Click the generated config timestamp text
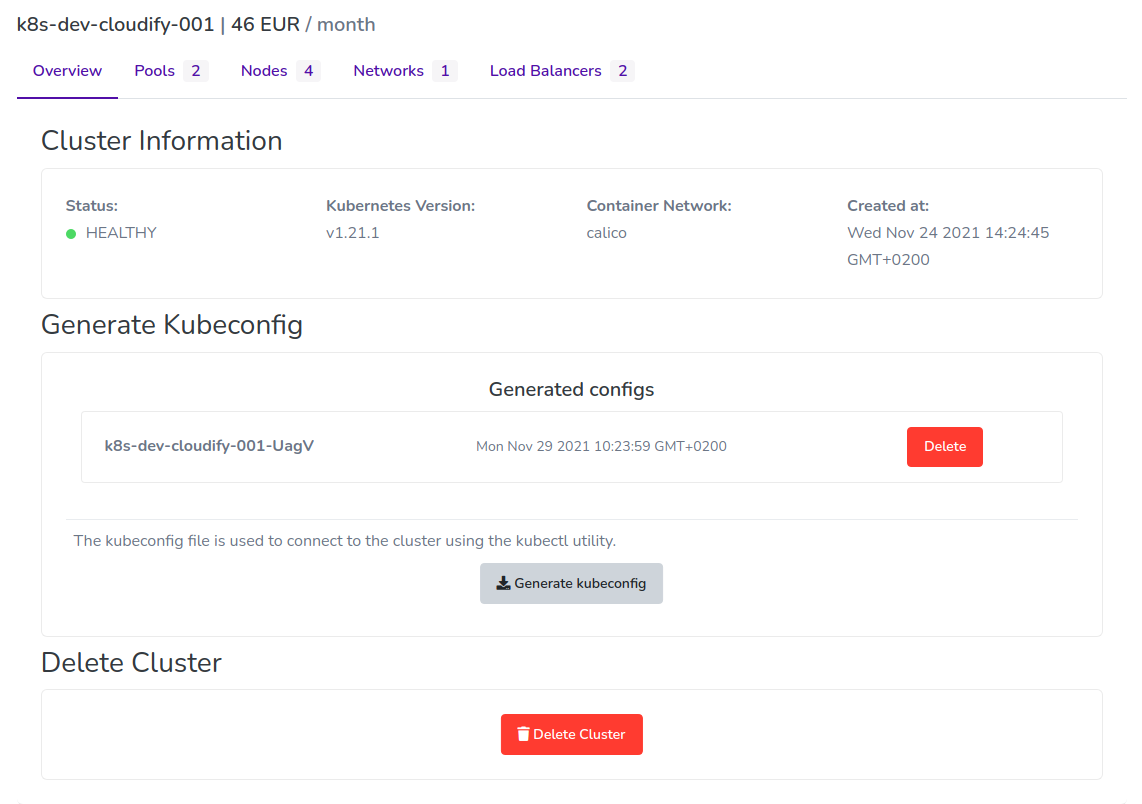Image resolution: width=1142 pixels, height=804 pixels. (601, 446)
